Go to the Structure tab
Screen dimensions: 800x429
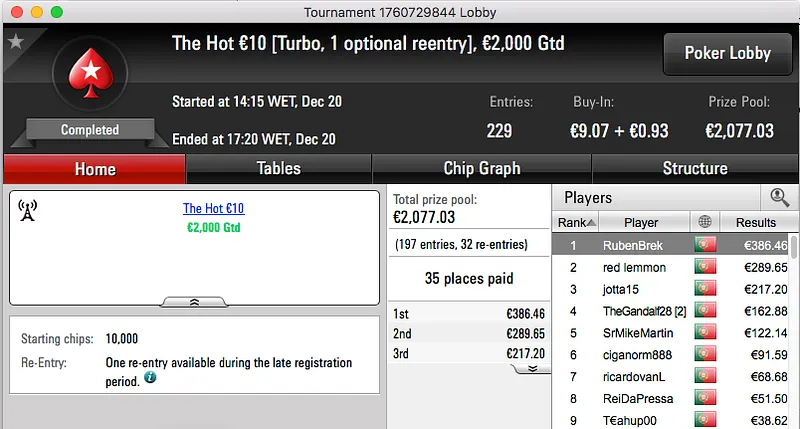click(695, 169)
